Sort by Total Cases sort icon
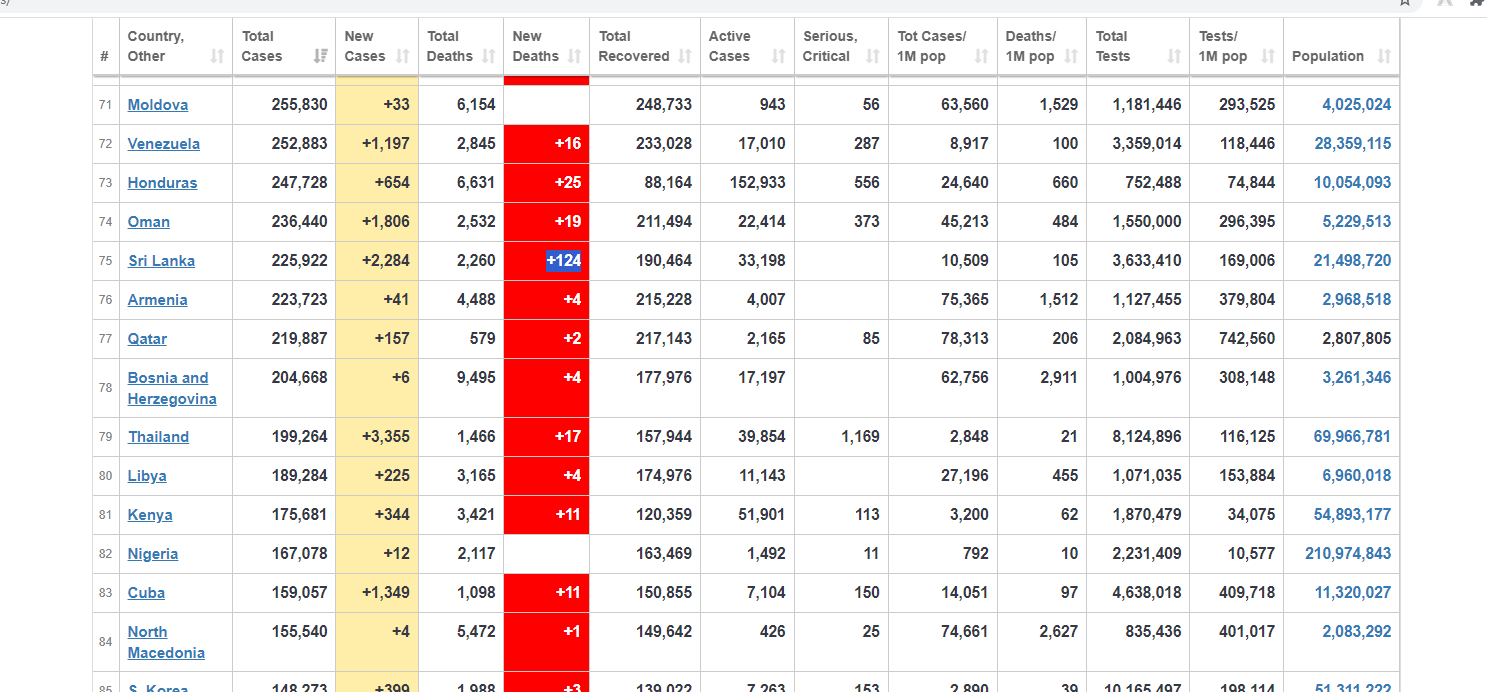This screenshot has width=1487, height=692. 321,56
